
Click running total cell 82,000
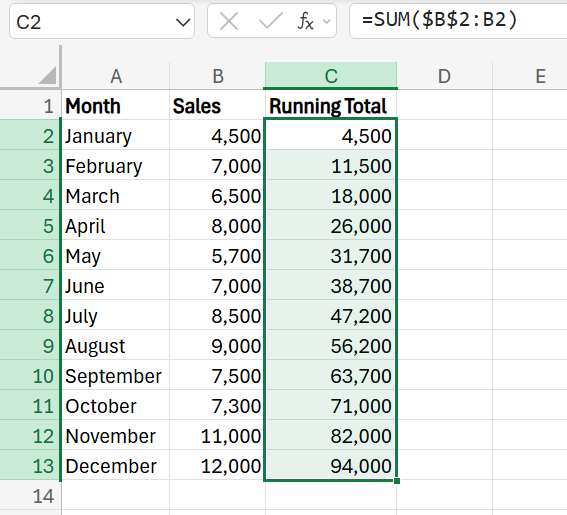click(331, 436)
